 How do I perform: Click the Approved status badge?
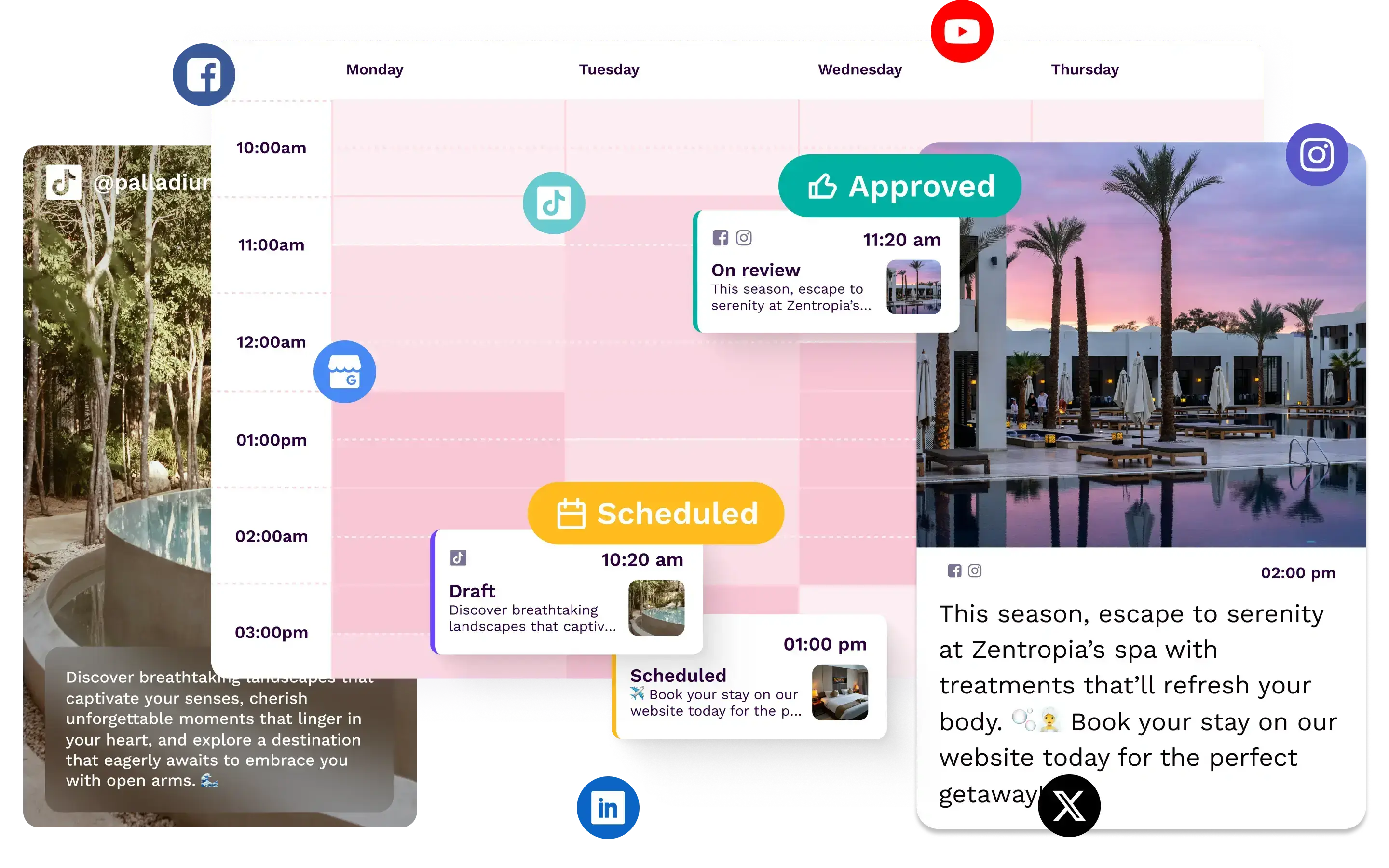(x=899, y=186)
